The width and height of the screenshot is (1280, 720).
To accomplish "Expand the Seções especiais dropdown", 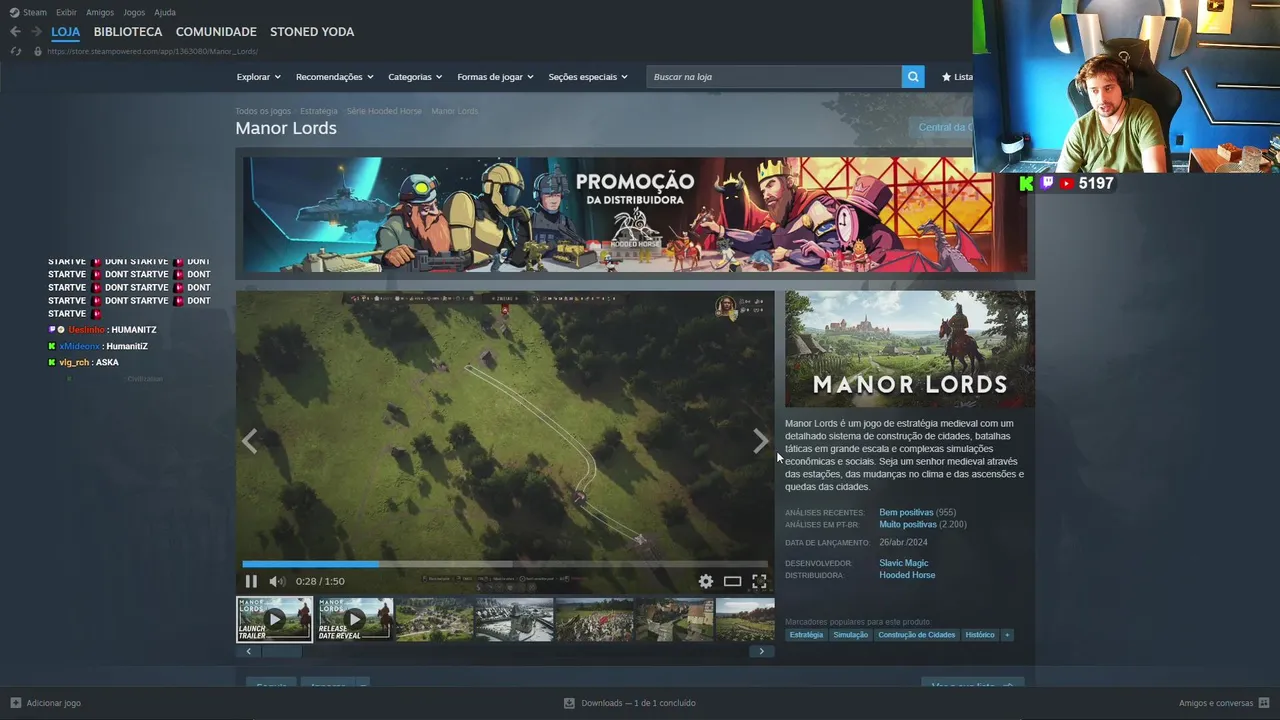I will coord(588,77).
